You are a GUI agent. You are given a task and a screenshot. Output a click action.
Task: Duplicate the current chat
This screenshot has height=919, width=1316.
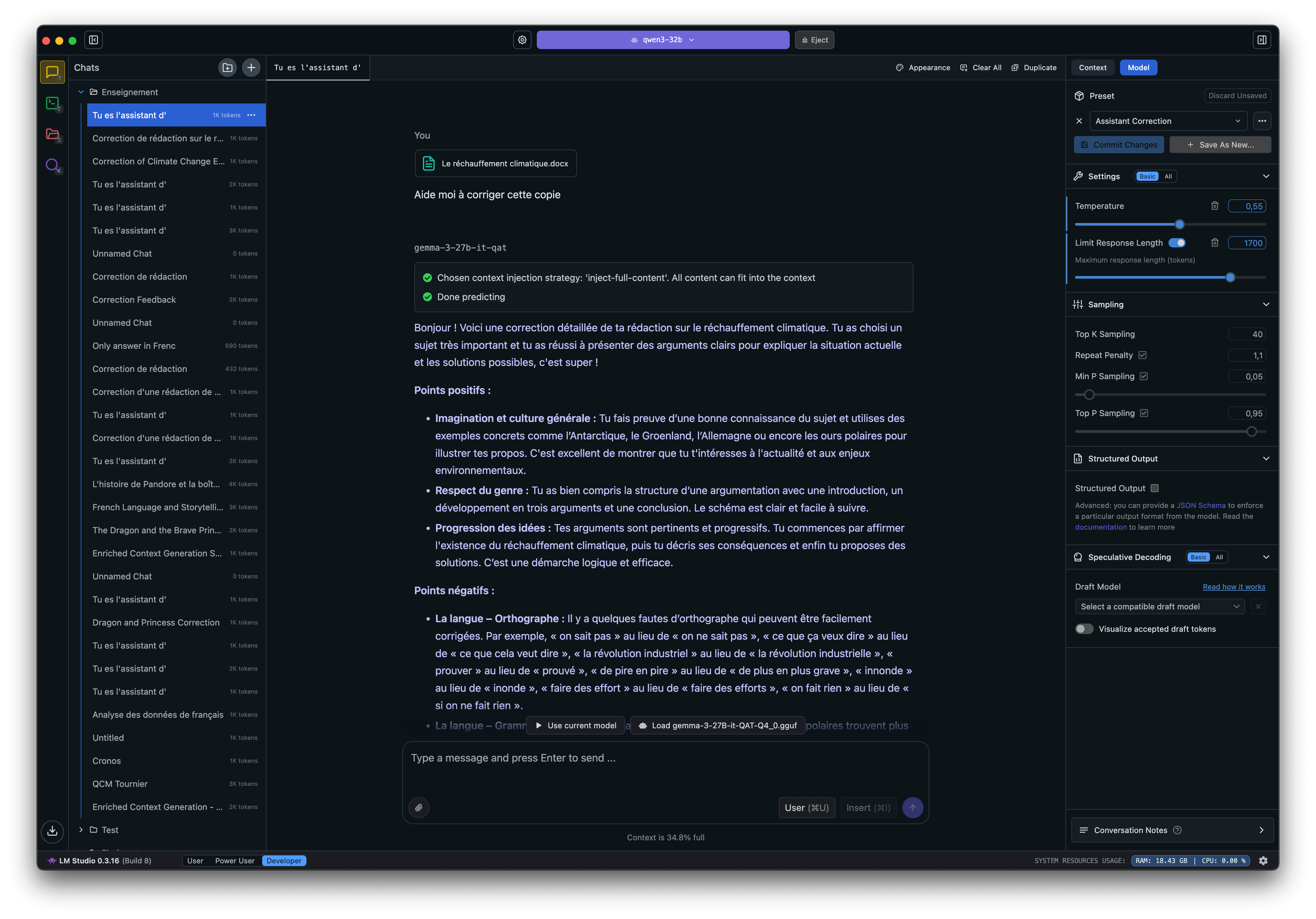point(1033,68)
